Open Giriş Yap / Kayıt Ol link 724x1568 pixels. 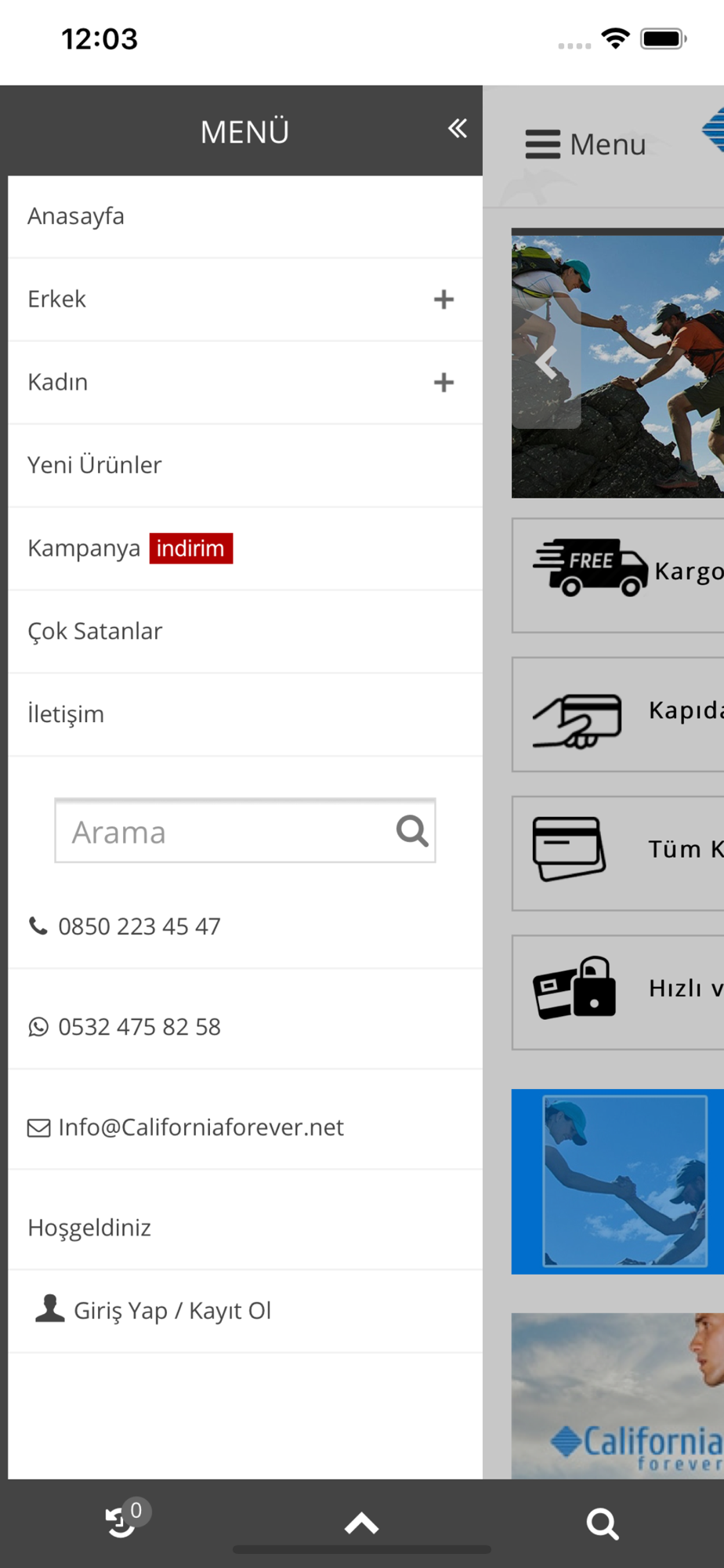pos(172,1311)
